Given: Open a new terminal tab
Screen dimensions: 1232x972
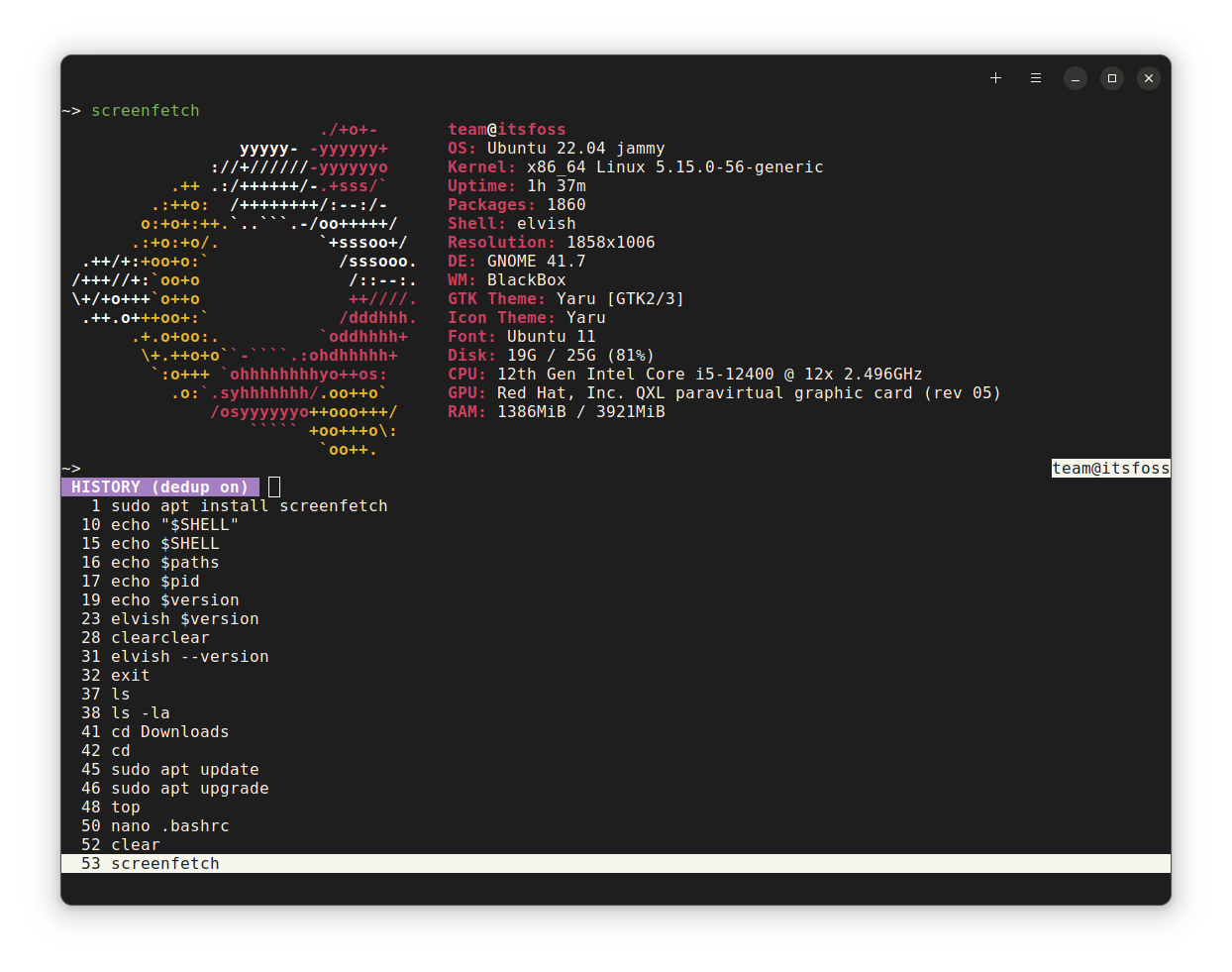Looking at the screenshot, I should pyautogui.click(x=995, y=77).
